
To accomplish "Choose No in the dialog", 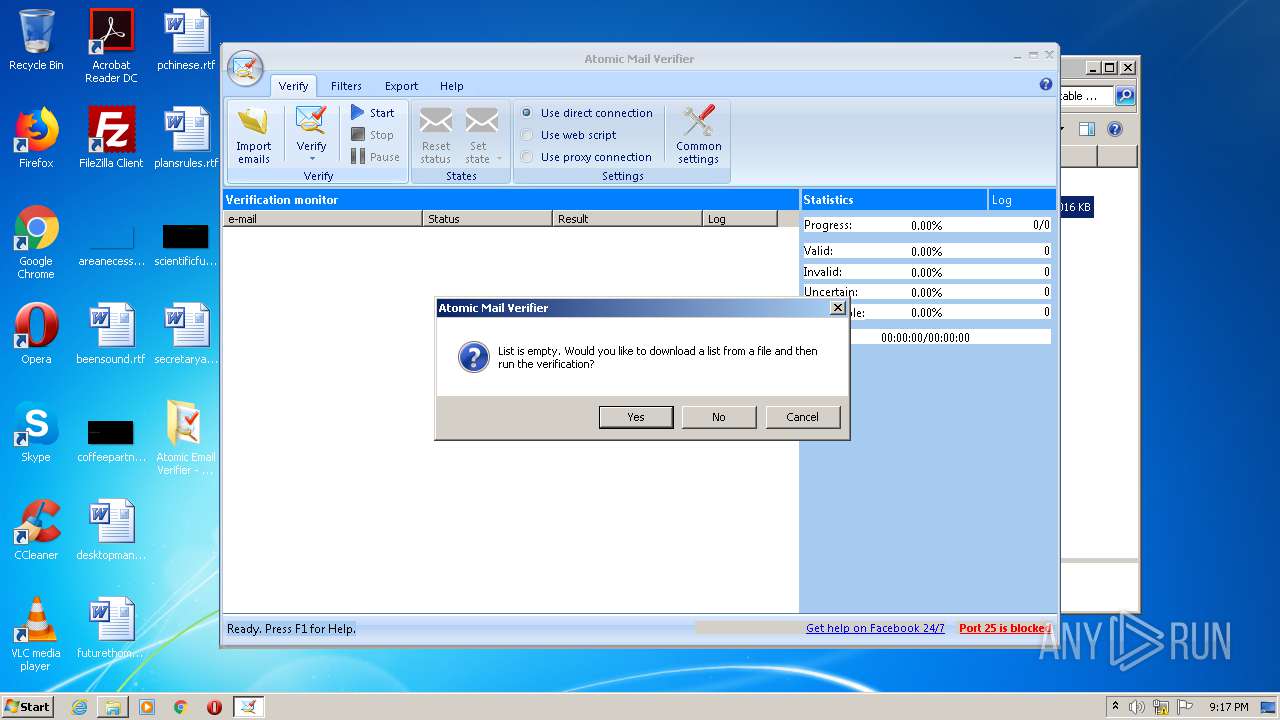I will click(x=719, y=417).
